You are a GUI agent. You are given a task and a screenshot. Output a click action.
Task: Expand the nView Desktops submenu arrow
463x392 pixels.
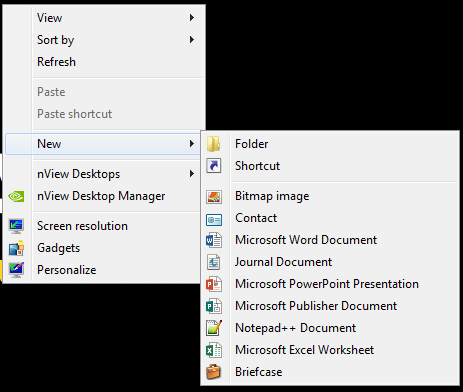coord(192,174)
